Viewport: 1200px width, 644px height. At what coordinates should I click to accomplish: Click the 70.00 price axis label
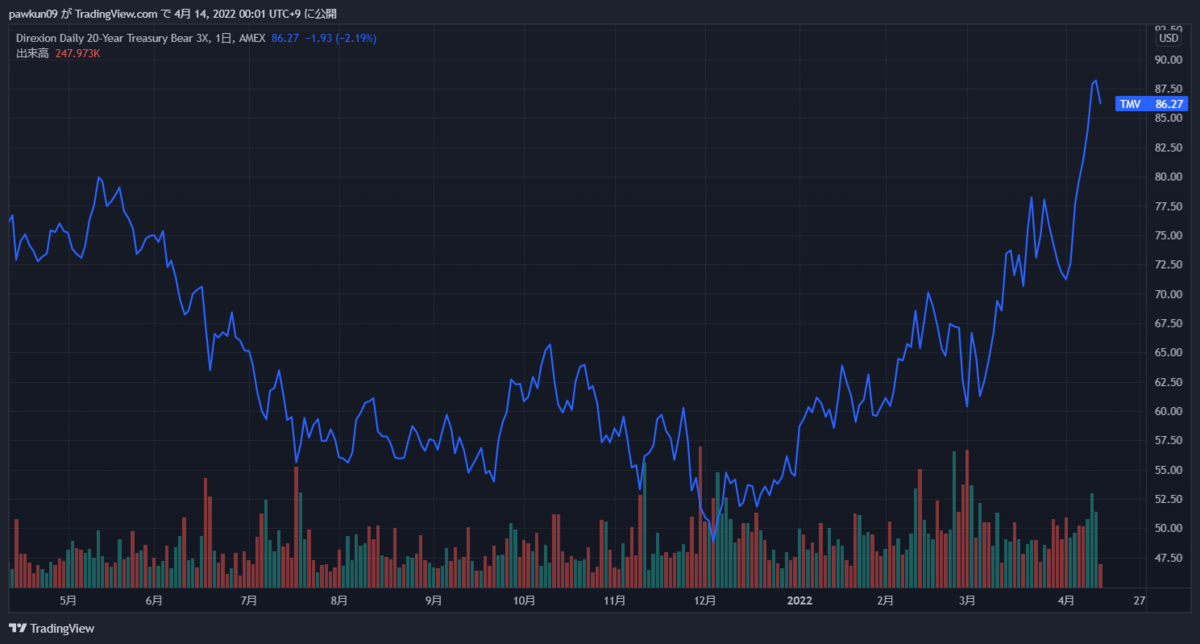[x=1170, y=295]
